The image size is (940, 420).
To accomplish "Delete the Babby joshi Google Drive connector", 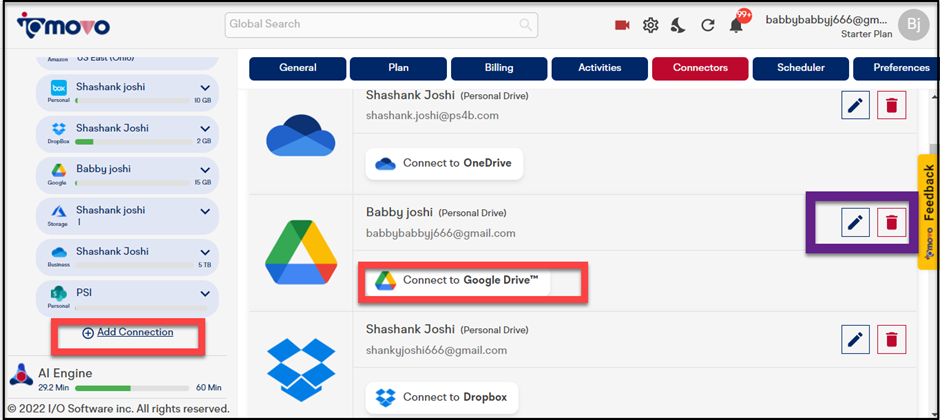I will 891,222.
